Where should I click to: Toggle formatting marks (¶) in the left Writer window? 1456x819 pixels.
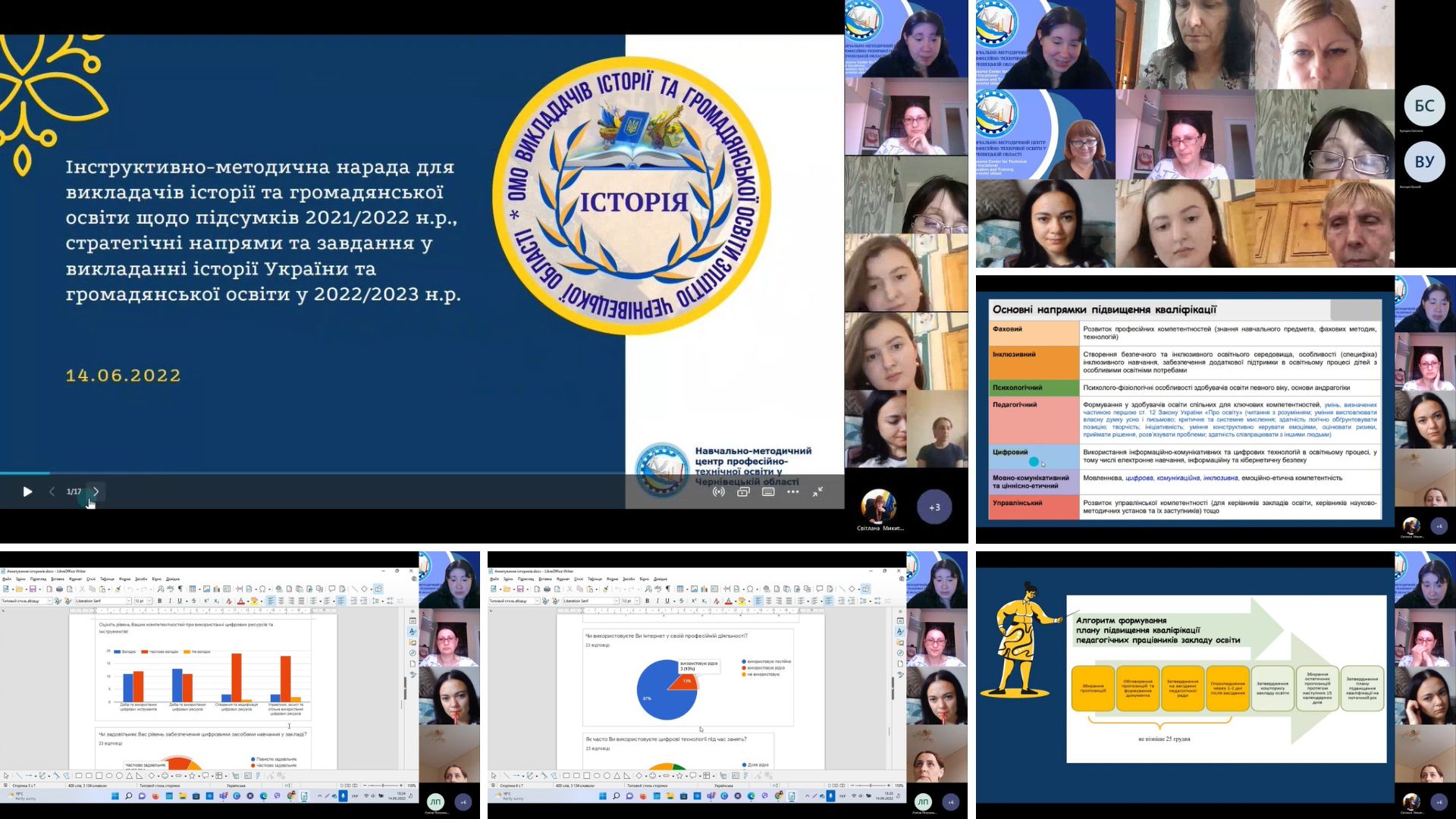pyautogui.click(x=180, y=589)
